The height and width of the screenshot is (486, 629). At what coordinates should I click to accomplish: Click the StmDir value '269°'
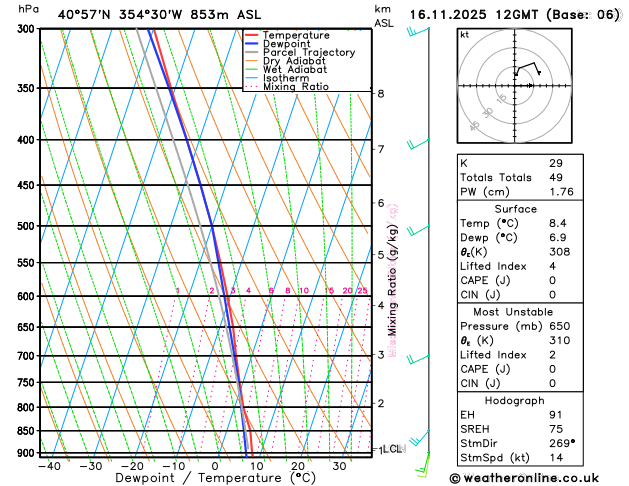click(x=562, y=443)
